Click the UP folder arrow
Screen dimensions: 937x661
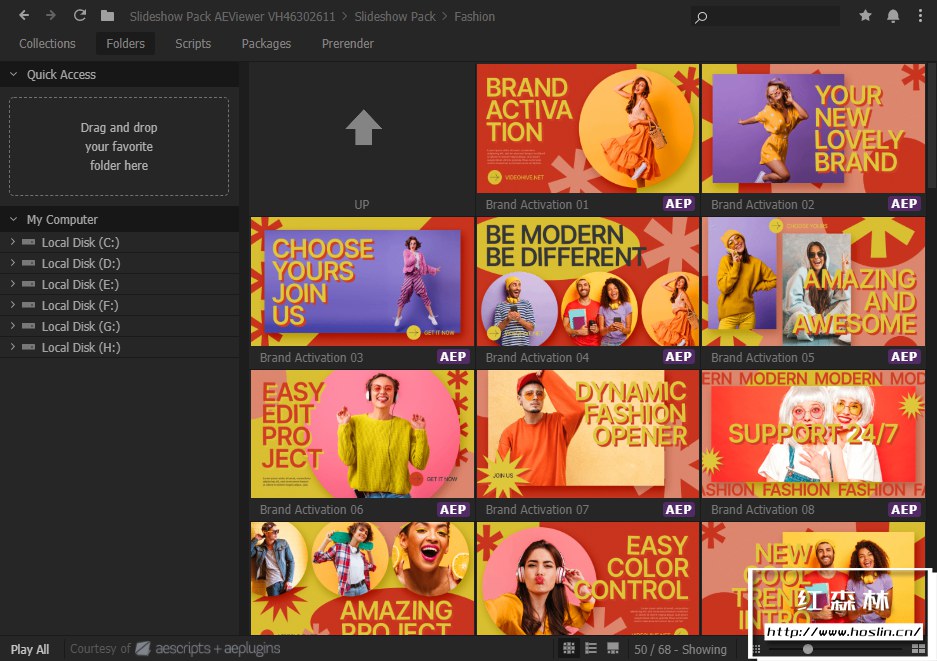(x=362, y=128)
